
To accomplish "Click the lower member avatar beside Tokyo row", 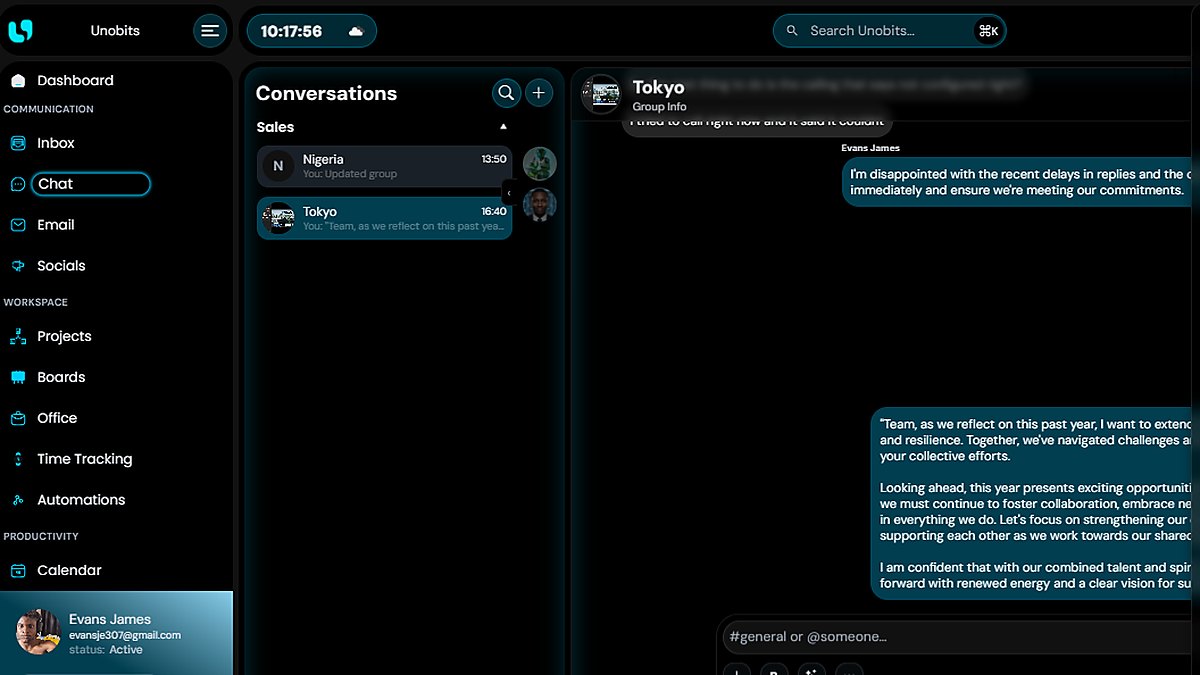I will tap(540, 206).
